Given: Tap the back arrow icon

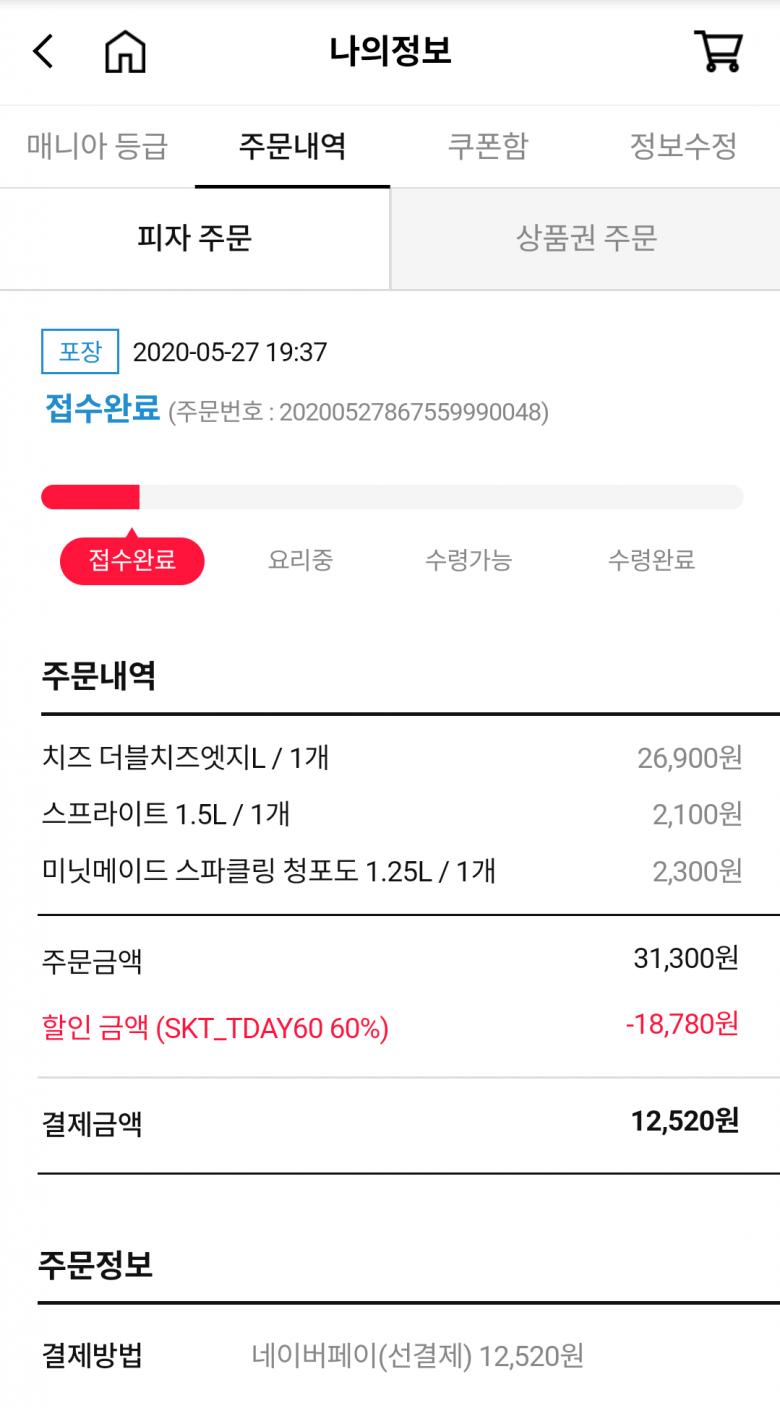Looking at the screenshot, I should (x=43, y=50).
